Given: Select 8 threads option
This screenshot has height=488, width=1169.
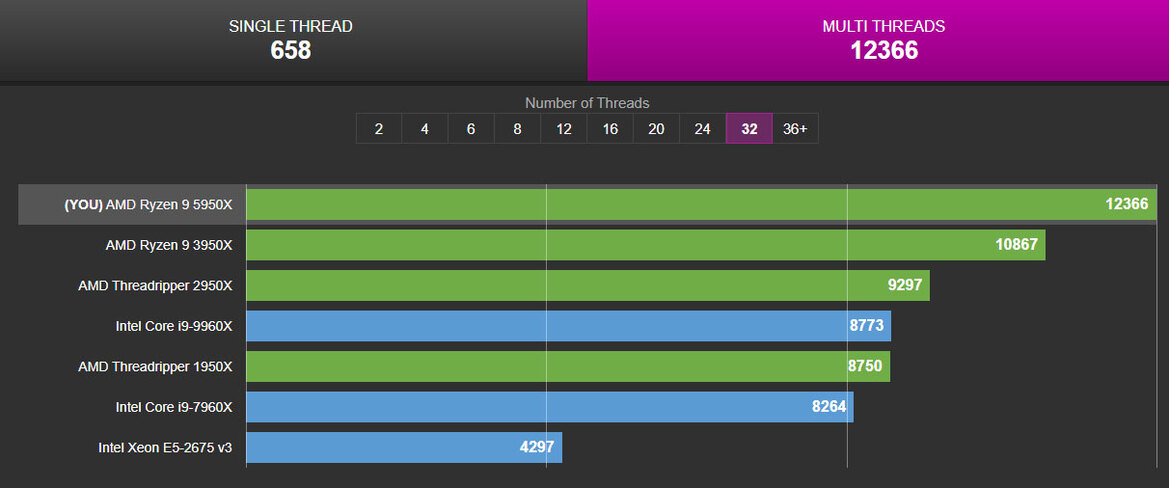Looking at the screenshot, I should pos(517,129).
